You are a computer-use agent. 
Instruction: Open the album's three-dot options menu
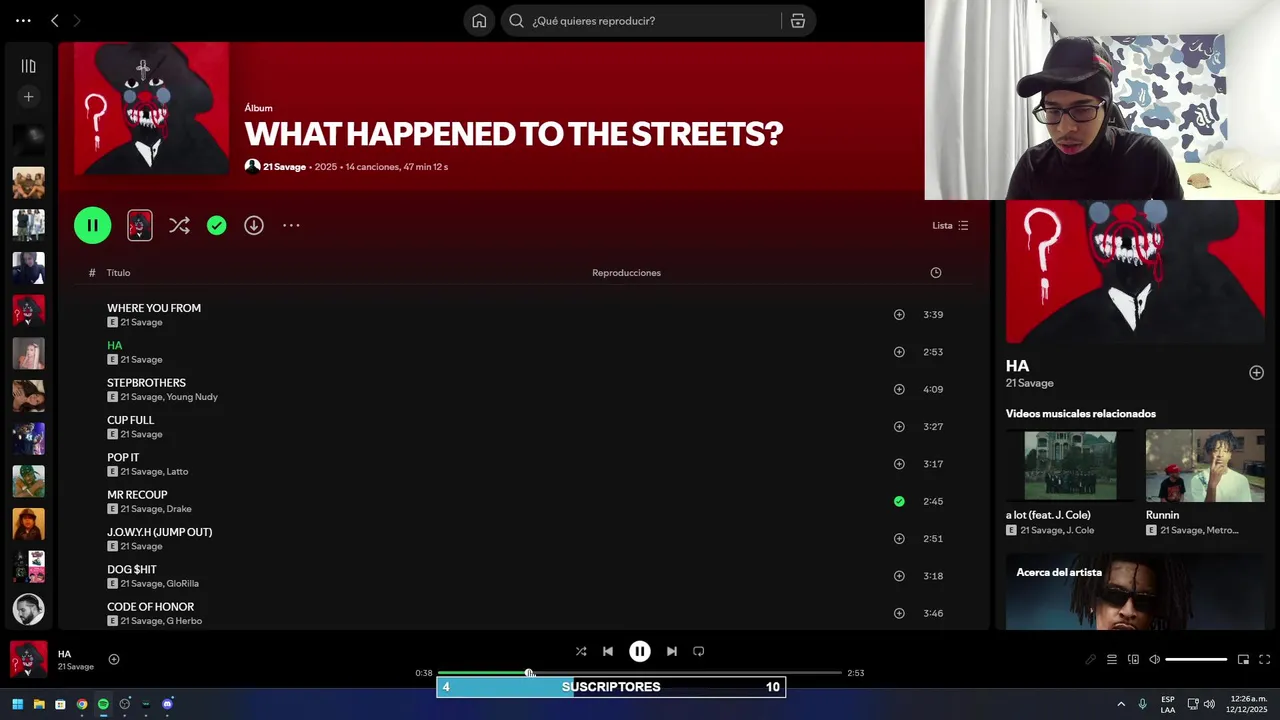[x=291, y=226]
